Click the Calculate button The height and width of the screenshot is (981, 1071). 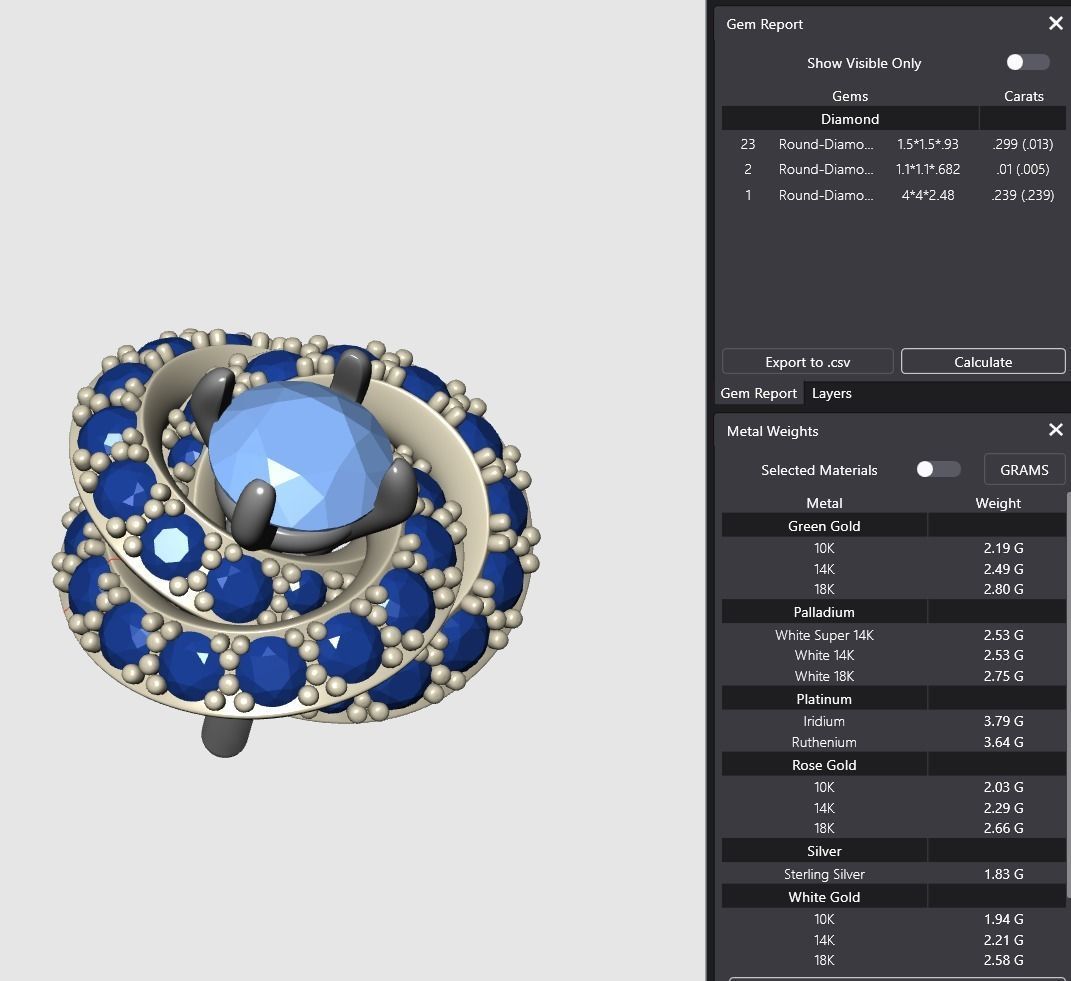(983, 361)
